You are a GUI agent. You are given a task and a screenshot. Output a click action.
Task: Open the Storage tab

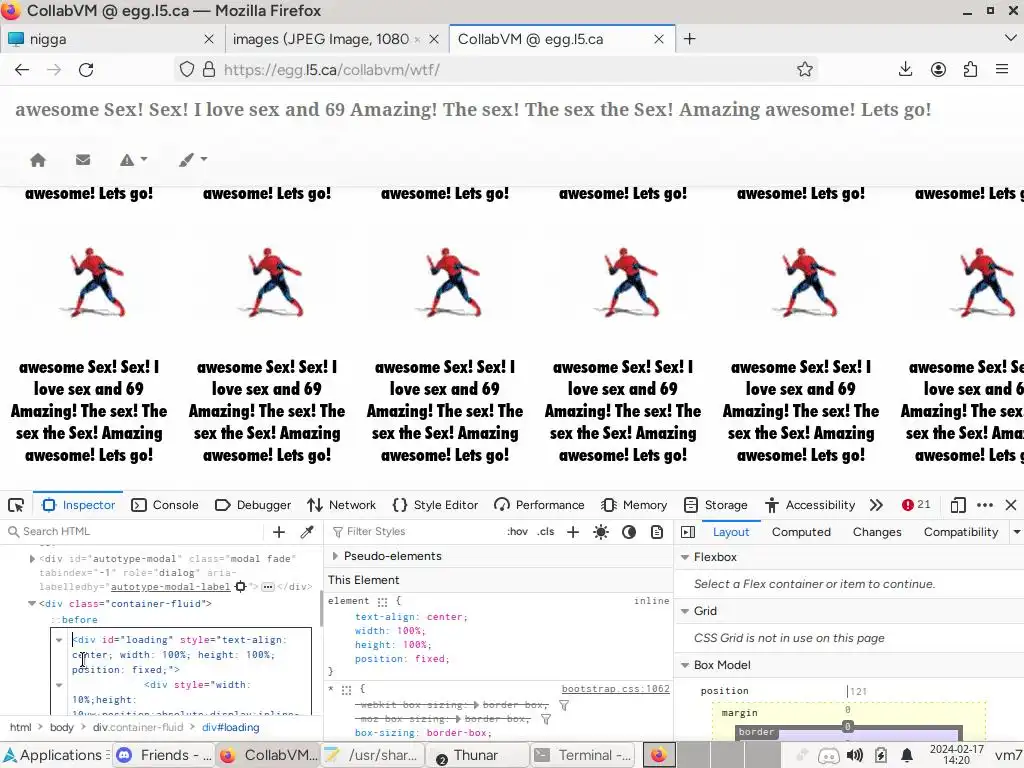(x=716, y=505)
